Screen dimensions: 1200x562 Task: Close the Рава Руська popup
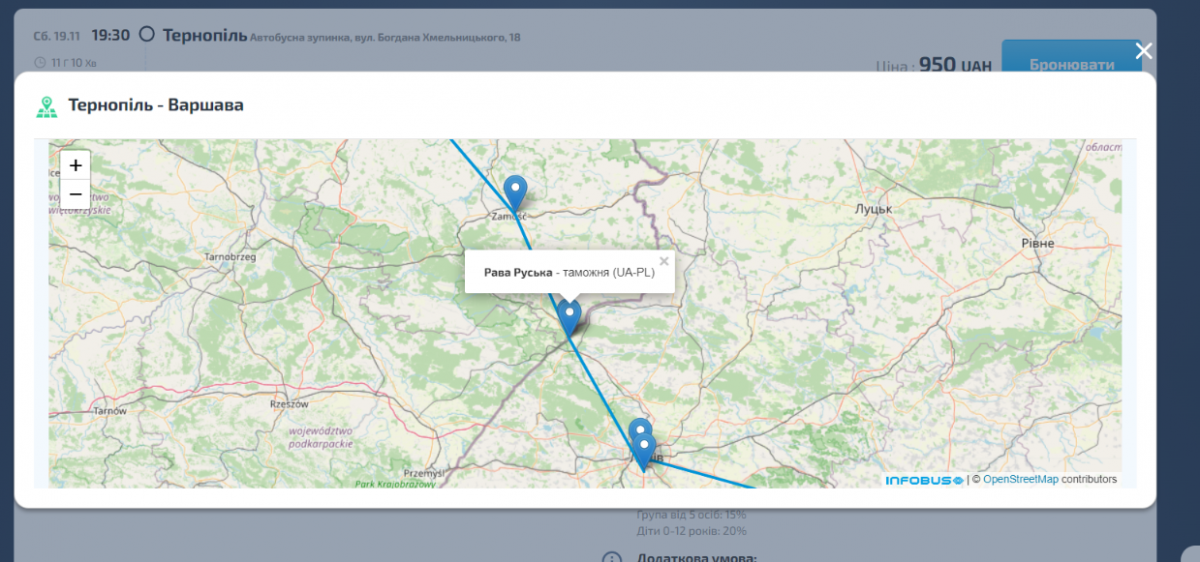point(664,261)
